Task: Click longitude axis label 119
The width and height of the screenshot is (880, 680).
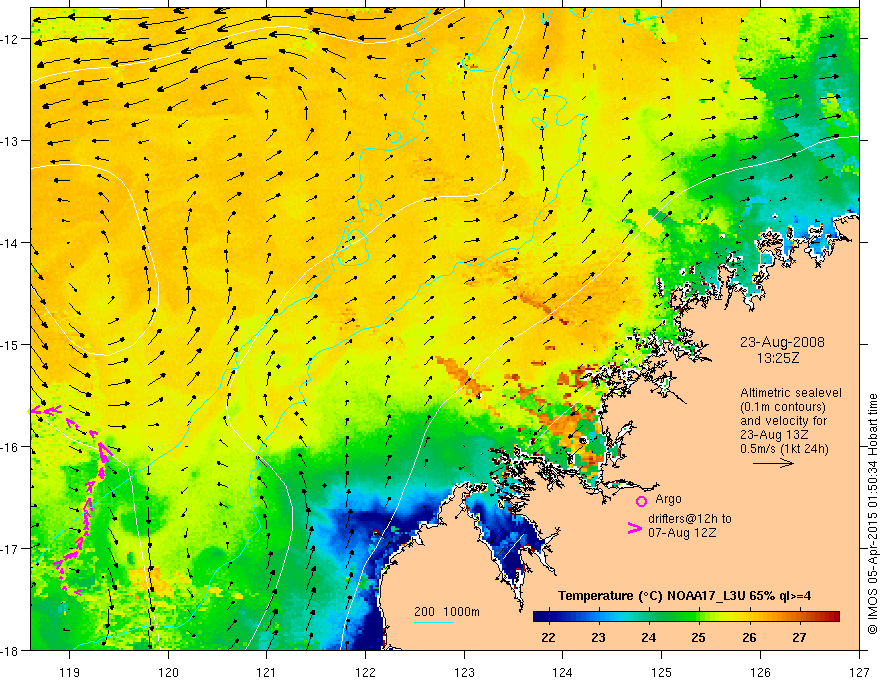Action: (70, 672)
